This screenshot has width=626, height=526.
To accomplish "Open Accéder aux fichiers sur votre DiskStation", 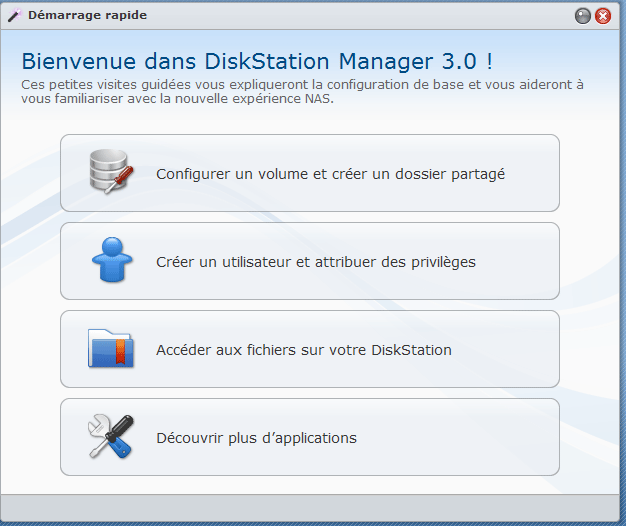I will pos(310,349).
